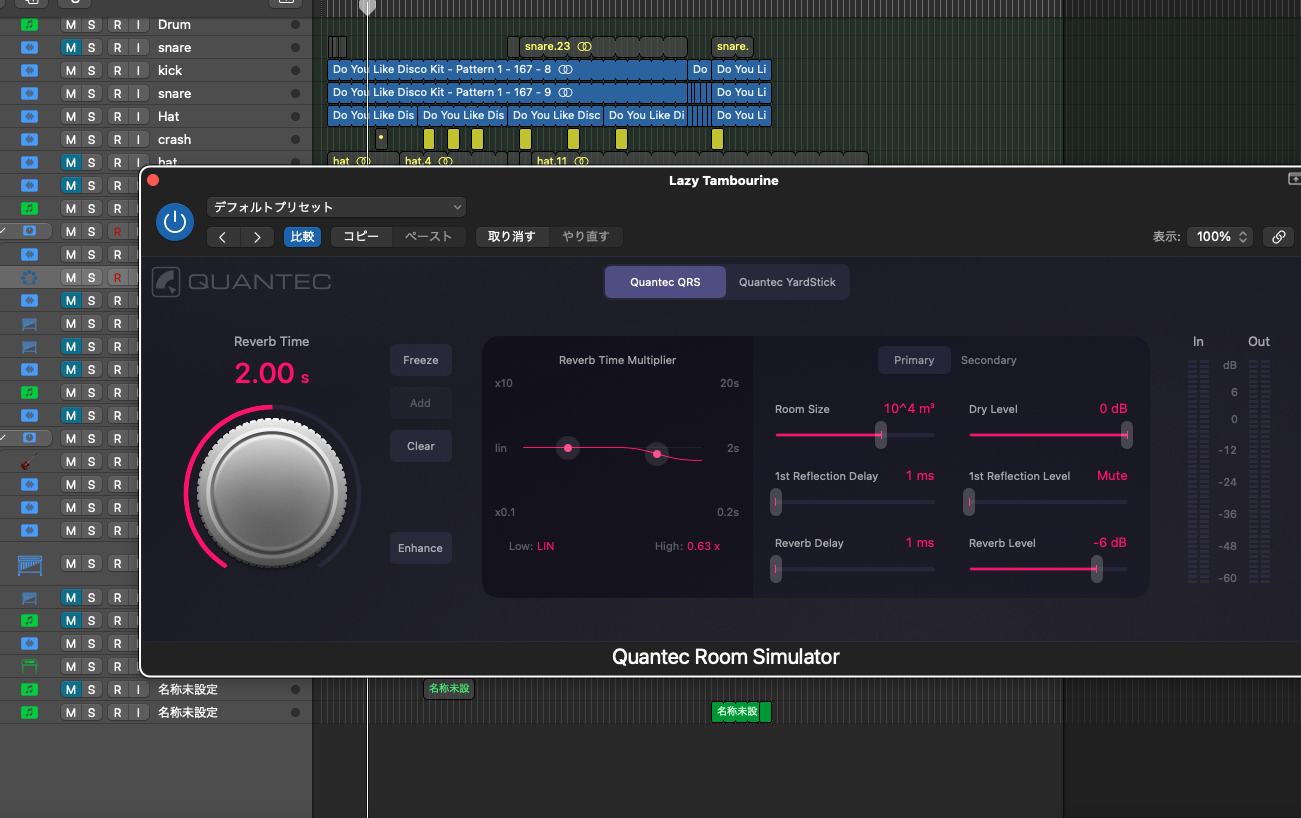This screenshot has height=818, width=1301.
Task: Click the 10^4 m³ room size value
Action: point(909,409)
